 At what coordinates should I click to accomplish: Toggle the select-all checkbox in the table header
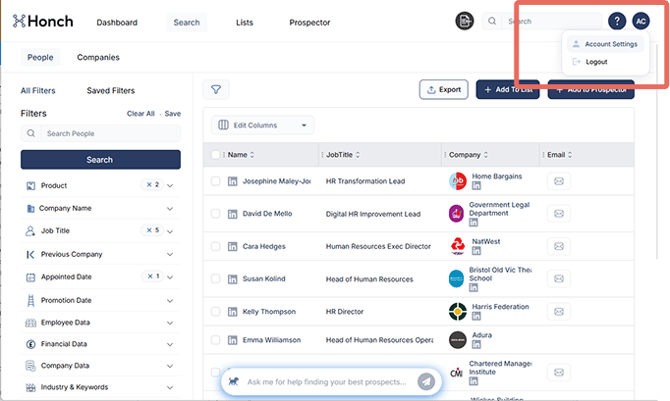215,155
